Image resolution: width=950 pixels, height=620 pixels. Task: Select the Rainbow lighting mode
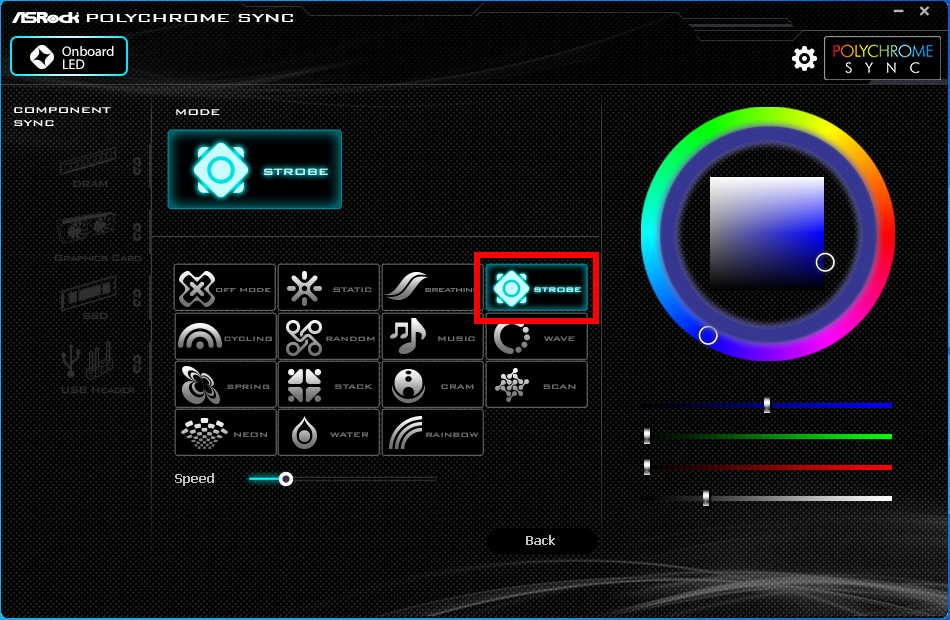433,432
